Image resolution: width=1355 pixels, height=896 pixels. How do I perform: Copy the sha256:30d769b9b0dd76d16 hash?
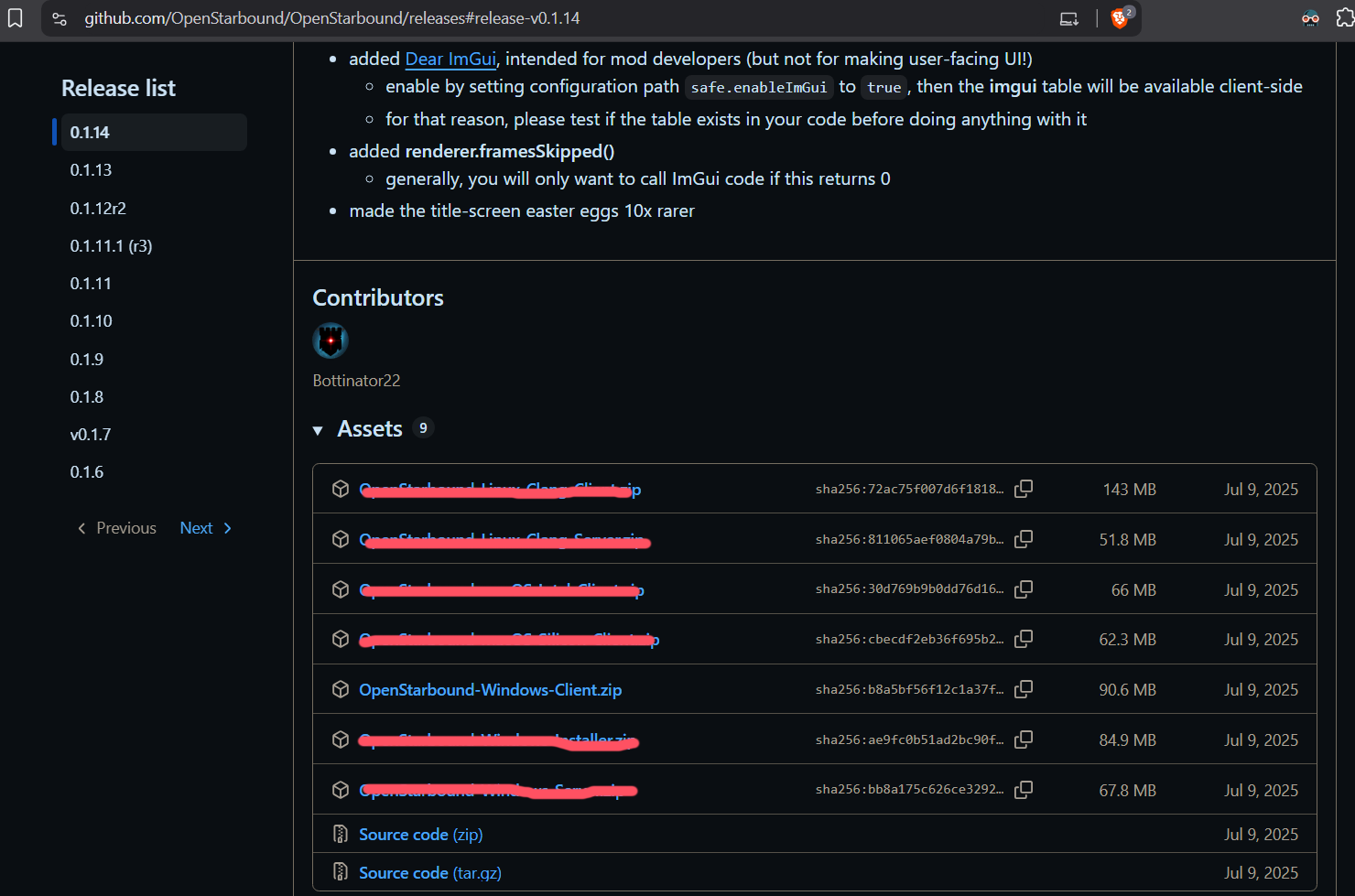pos(1024,589)
